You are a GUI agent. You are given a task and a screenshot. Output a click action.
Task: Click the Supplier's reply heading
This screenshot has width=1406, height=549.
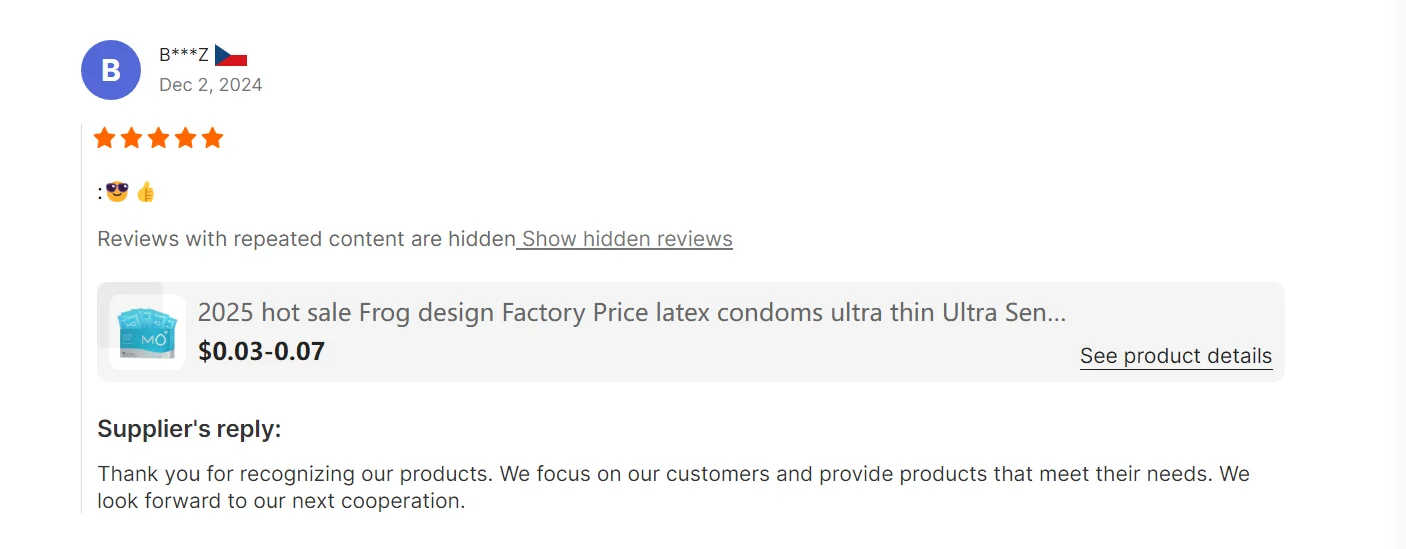189,429
